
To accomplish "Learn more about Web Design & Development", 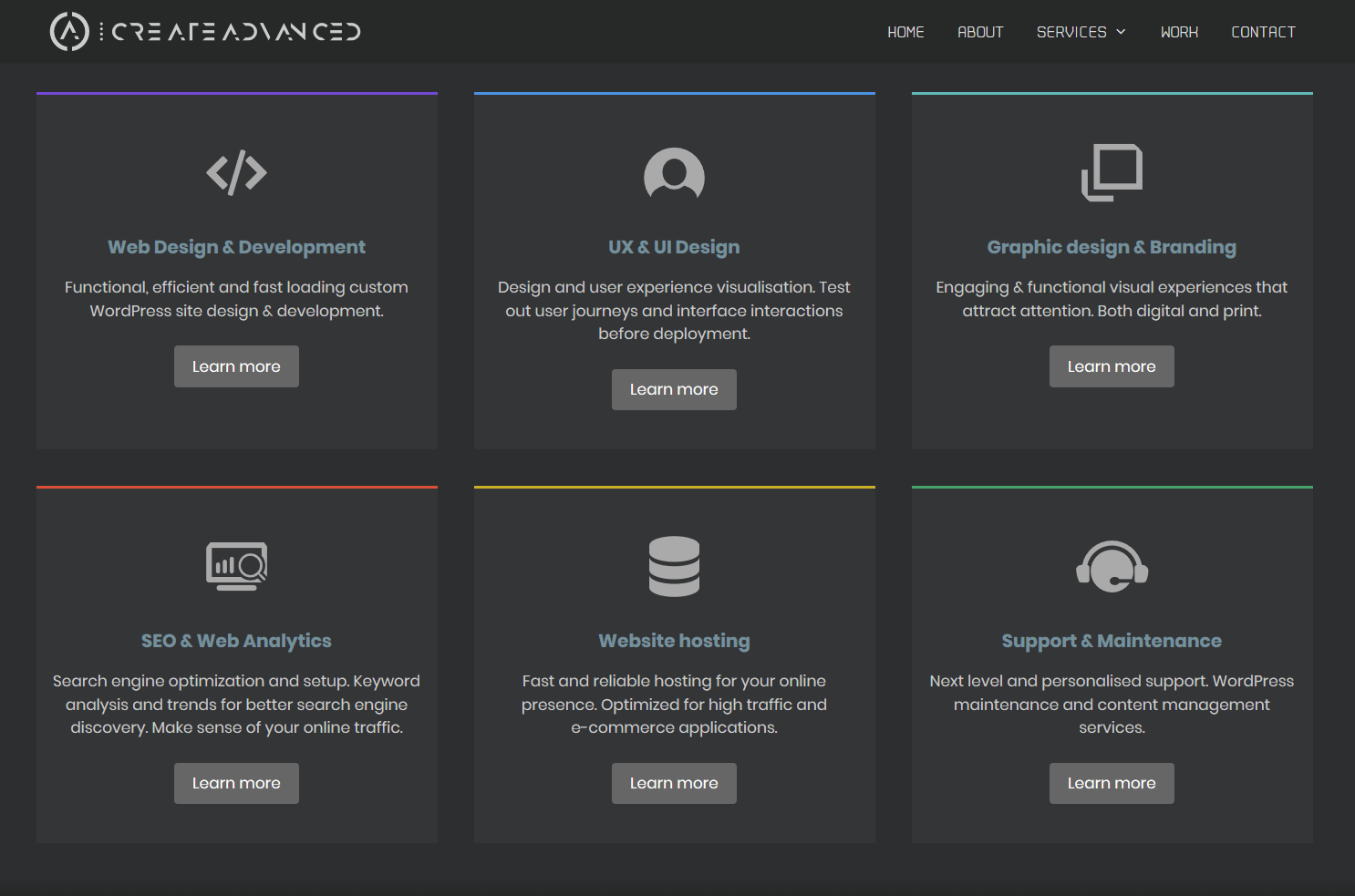I will click(236, 366).
